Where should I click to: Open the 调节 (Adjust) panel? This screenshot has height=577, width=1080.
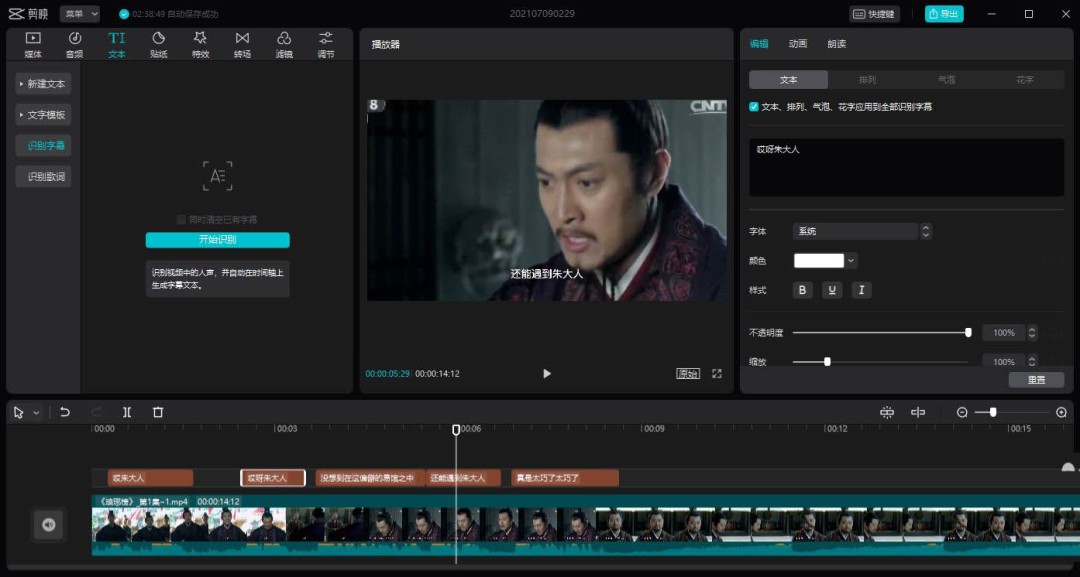click(324, 42)
